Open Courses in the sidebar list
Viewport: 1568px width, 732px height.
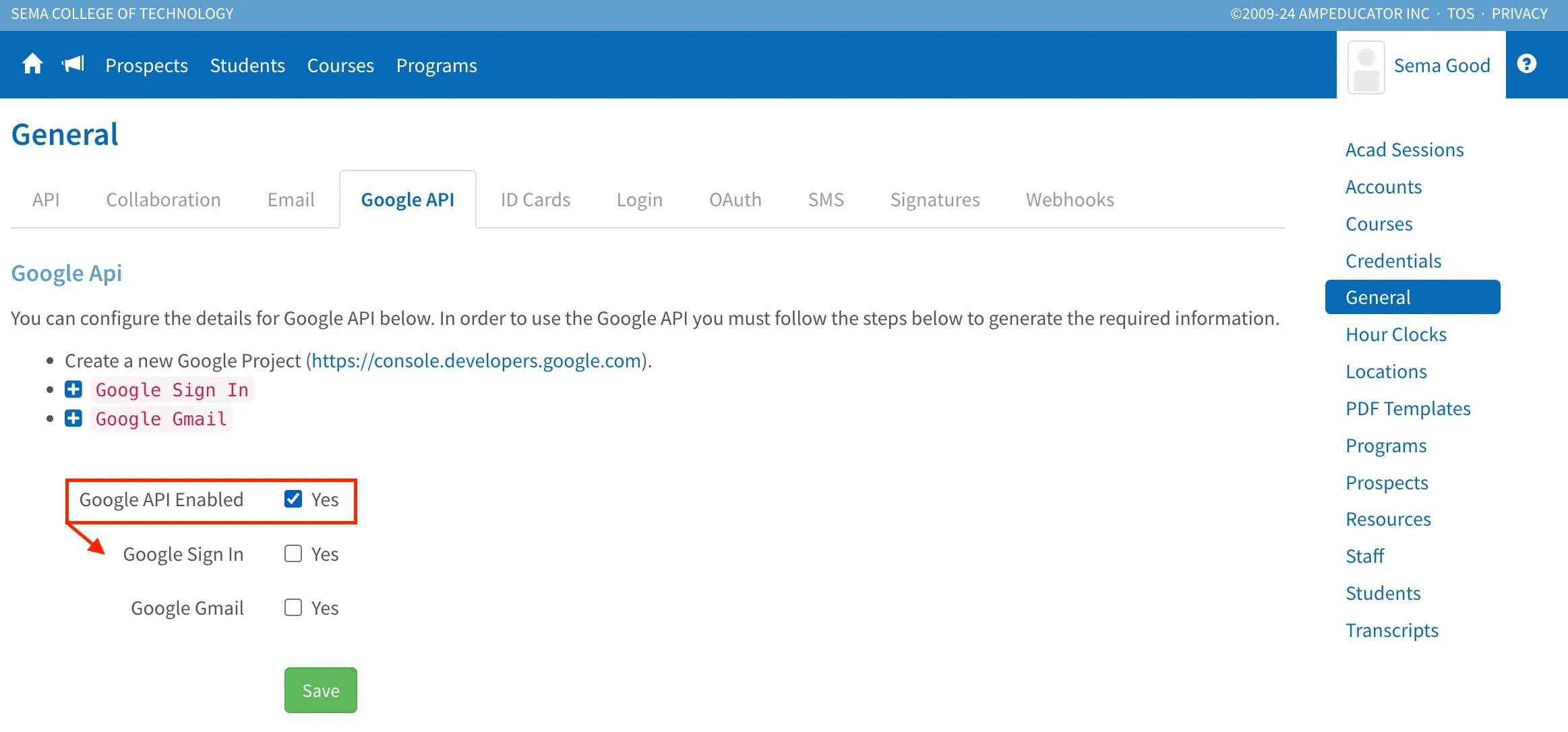[x=1379, y=224]
